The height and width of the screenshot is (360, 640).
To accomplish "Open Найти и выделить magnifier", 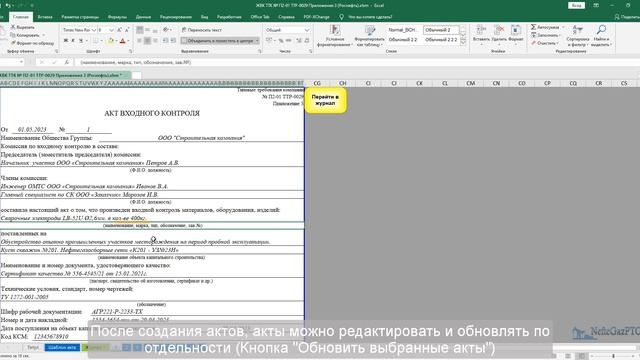I will [x=601, y=36].
